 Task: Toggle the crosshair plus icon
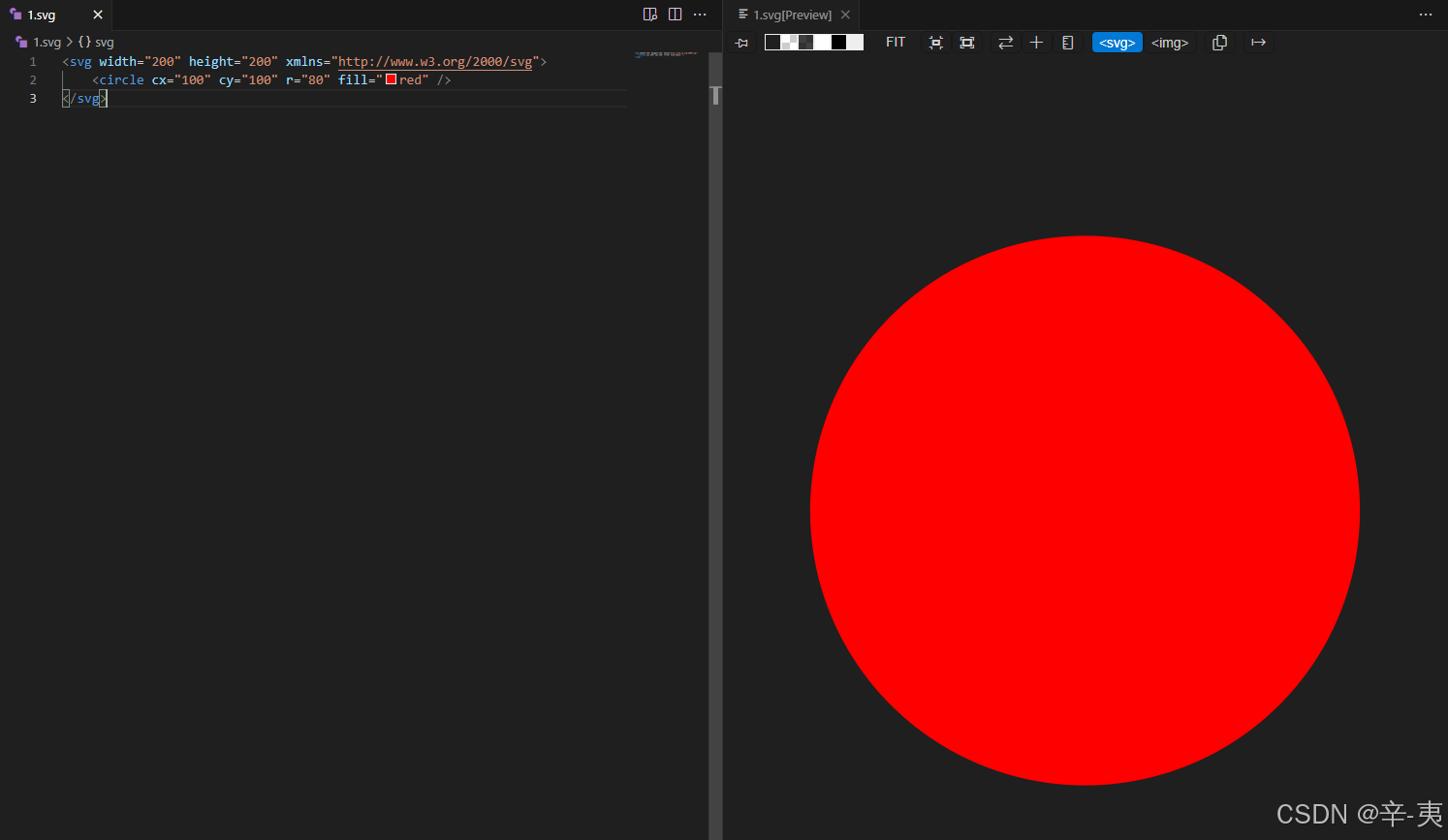point(1036,43)
